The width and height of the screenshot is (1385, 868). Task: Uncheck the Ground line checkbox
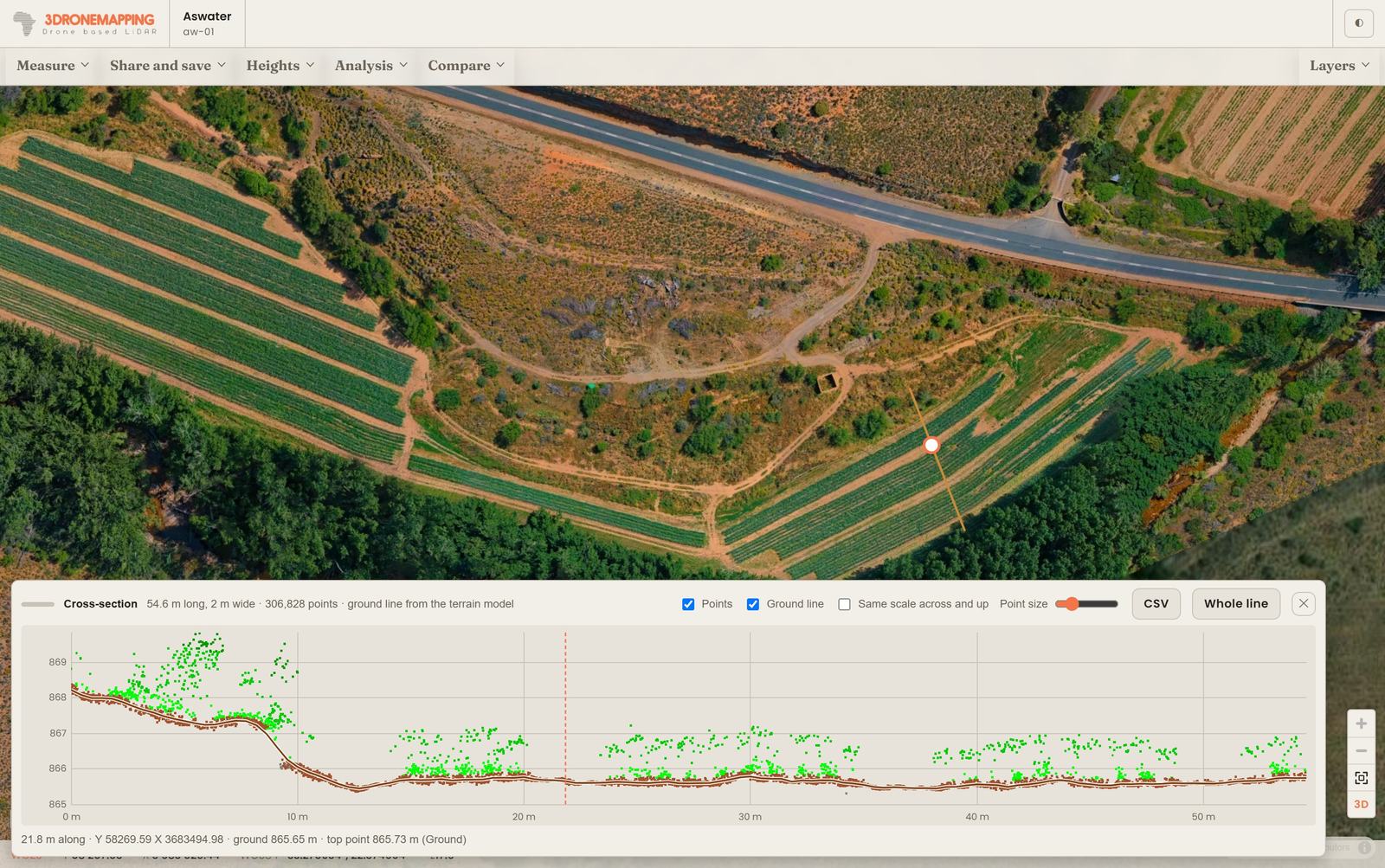[x=753, y=604]
